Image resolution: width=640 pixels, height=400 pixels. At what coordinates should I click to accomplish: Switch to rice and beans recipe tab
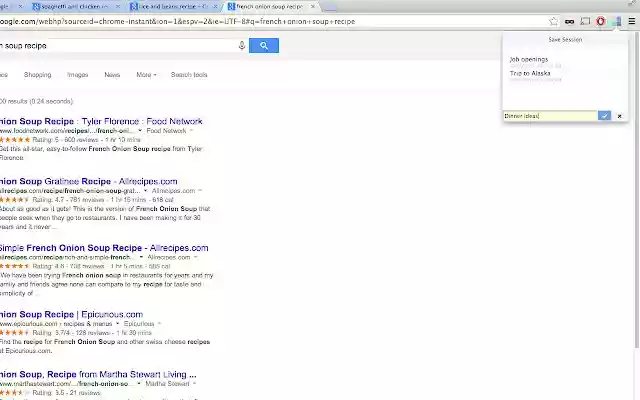[x=173, y=7]
